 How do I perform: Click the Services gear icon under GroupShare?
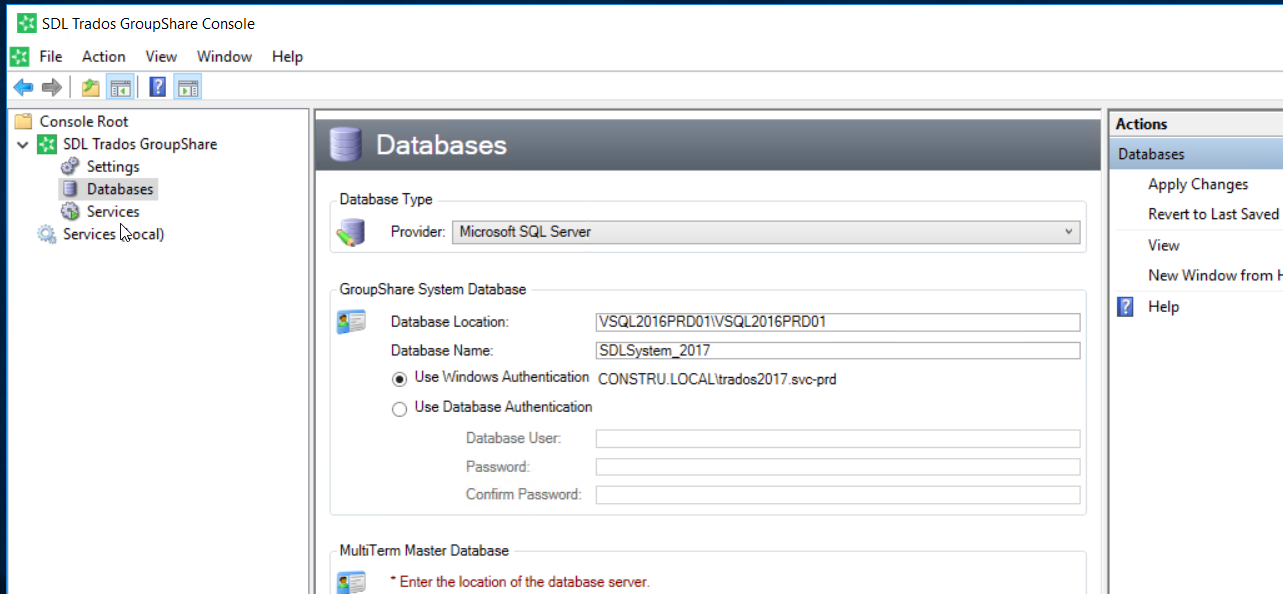tap(70, 212)
